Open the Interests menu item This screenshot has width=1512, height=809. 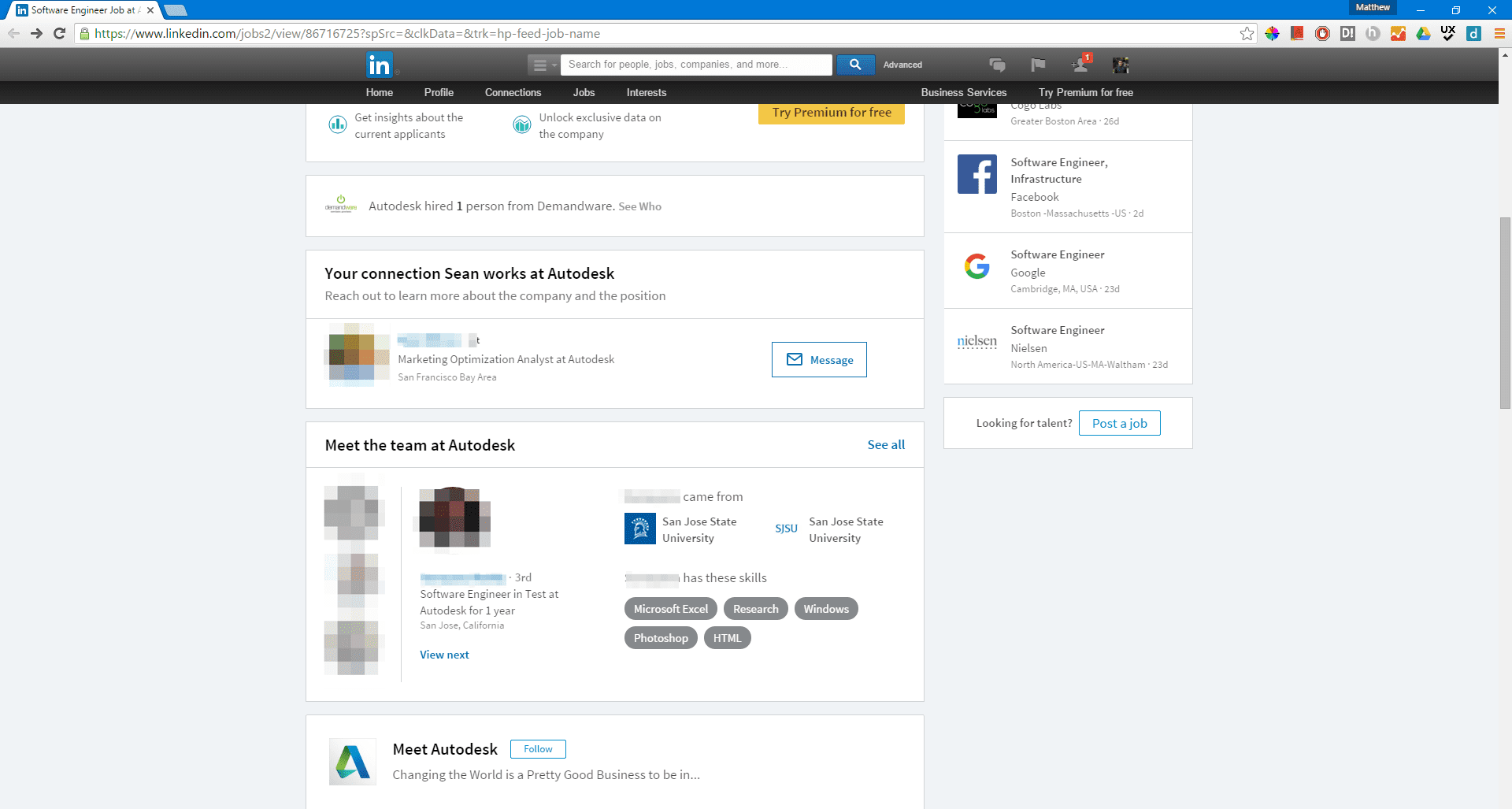(x=647, y=92)
